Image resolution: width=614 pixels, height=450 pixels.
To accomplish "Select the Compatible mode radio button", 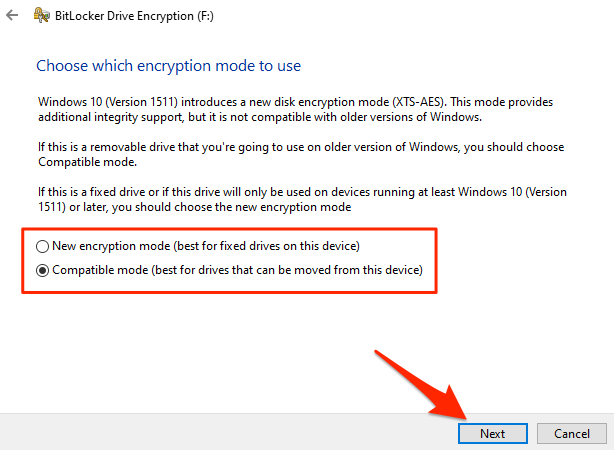I will point(42,270).
